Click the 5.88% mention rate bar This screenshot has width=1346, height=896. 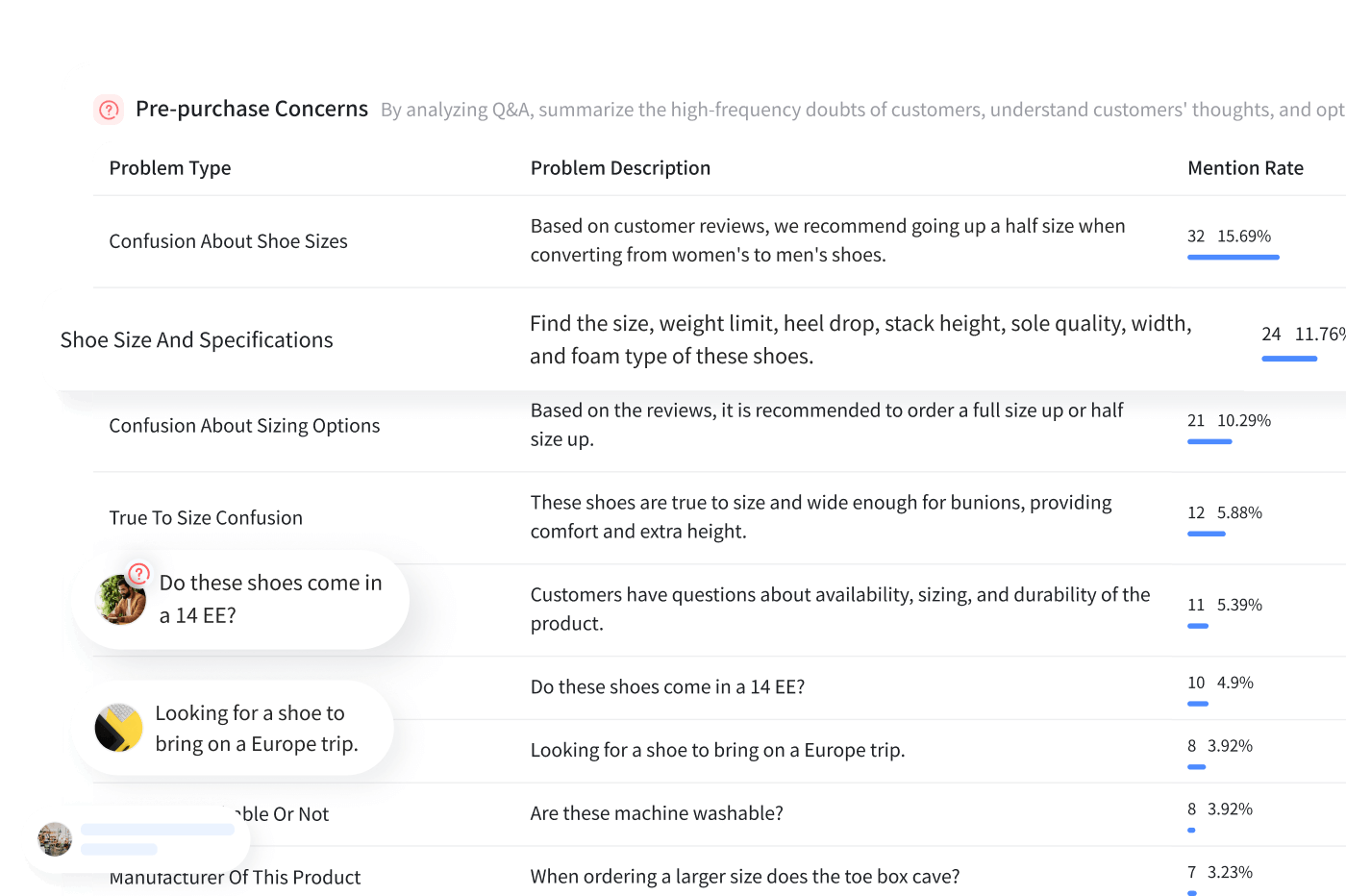click(x=1206, y=534)
